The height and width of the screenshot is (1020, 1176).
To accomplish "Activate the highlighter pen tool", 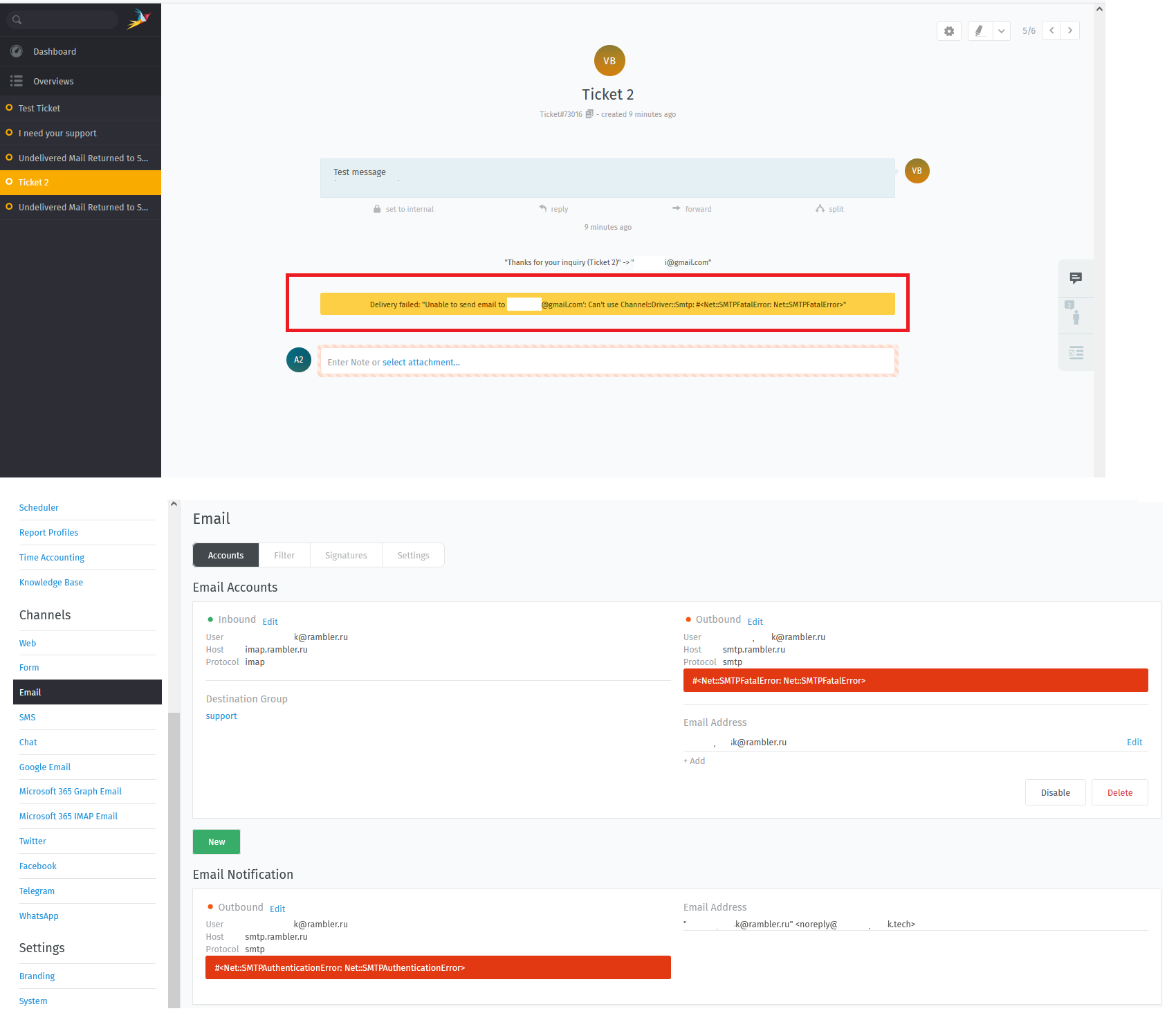I will 980,31.
